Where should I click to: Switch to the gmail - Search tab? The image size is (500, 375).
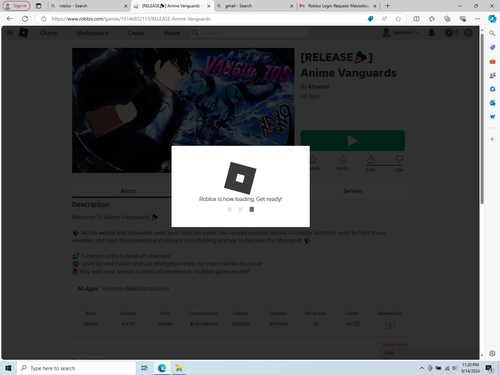coord(255,6)
